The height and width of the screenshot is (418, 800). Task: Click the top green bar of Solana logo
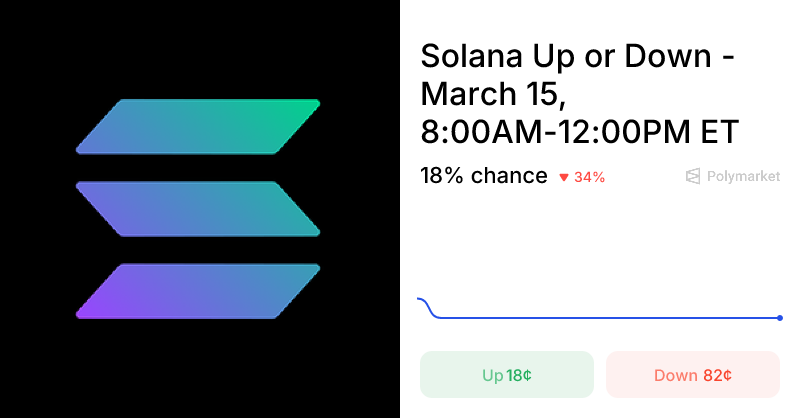(x=198, y=126)
